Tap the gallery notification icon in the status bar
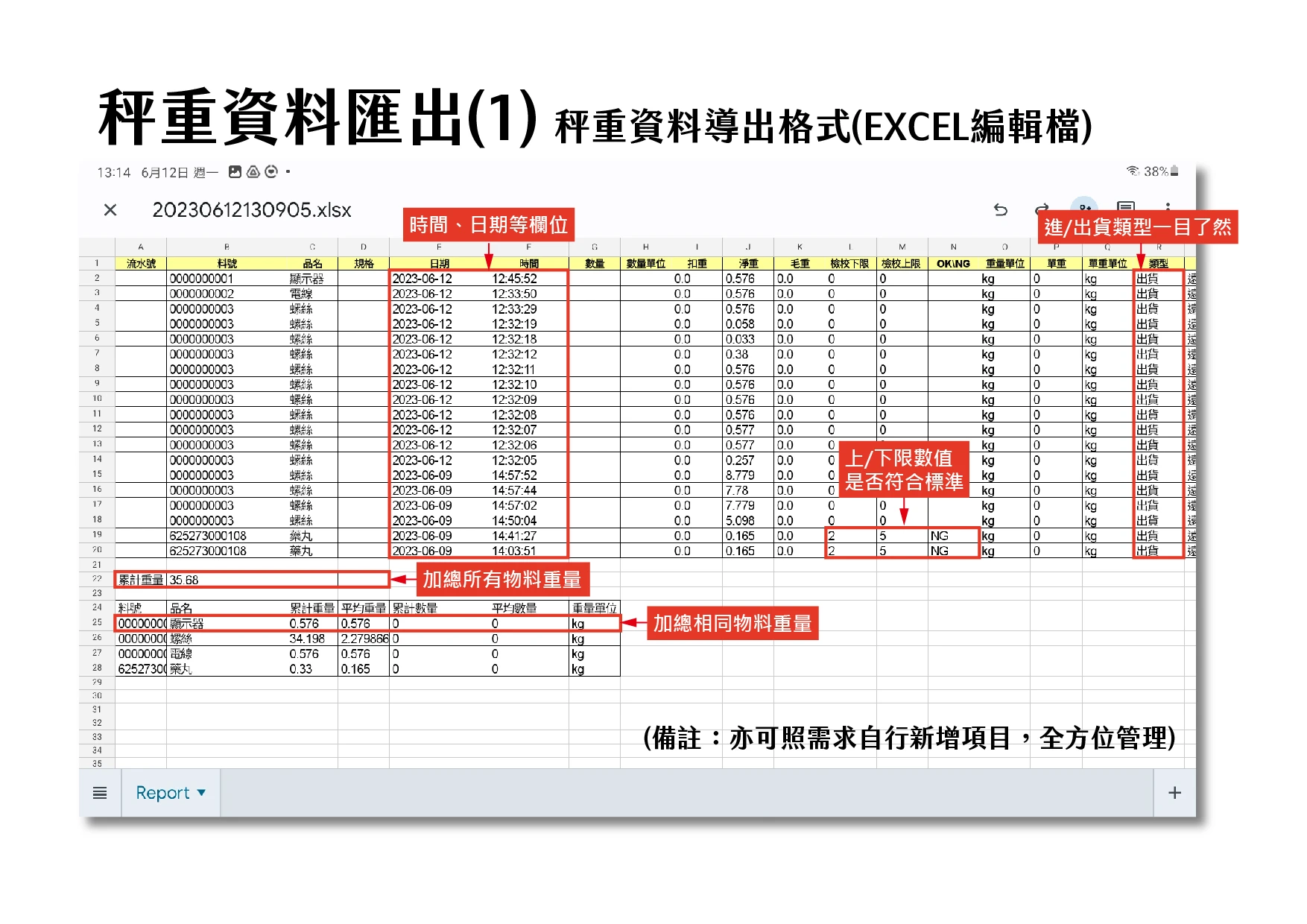The image size is (1307, 924). coord(235,172)
